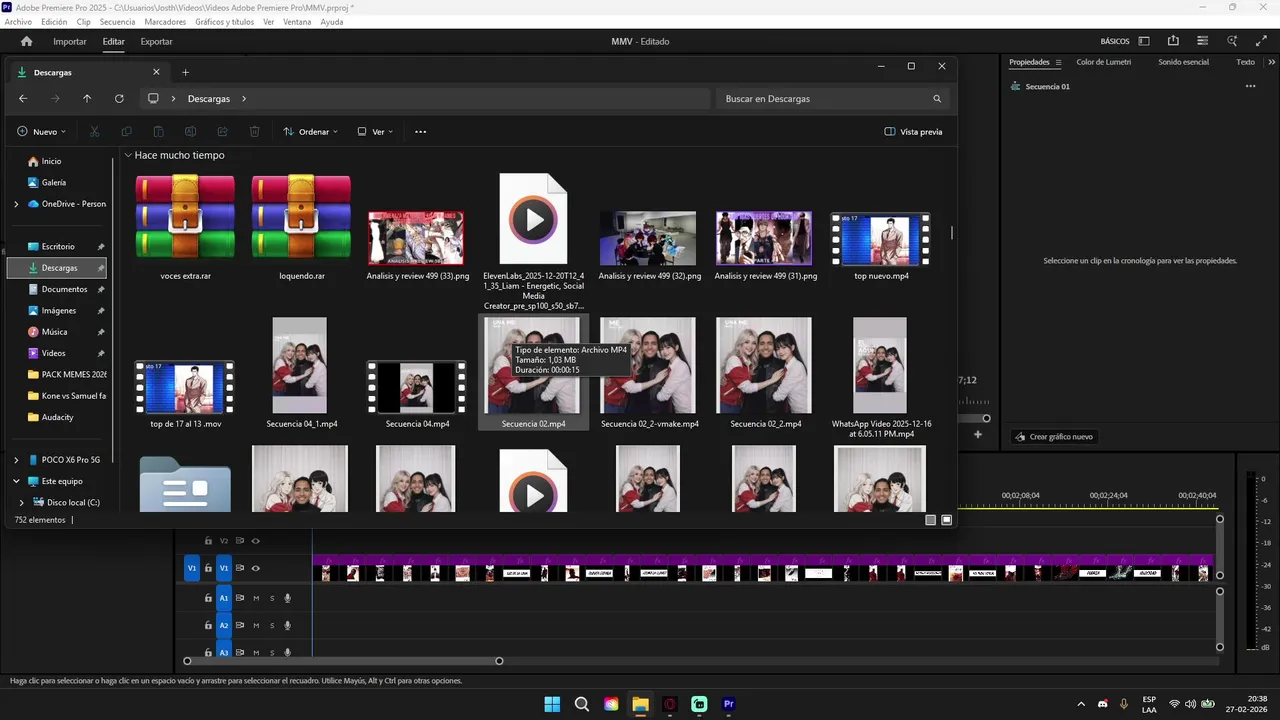Click the Premiere home icon
The width and height of the screenshot is (1280, 720).
click(27, 42)
